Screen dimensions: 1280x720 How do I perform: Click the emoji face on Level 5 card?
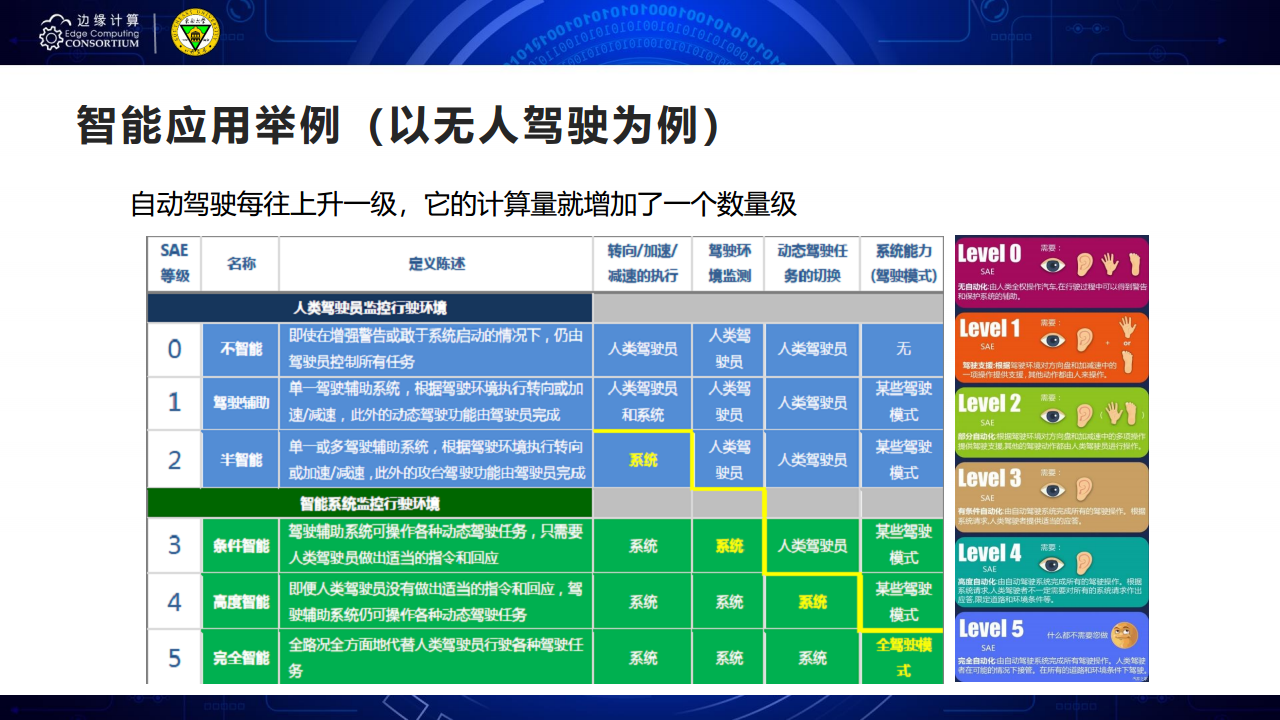click(1126, 635)
